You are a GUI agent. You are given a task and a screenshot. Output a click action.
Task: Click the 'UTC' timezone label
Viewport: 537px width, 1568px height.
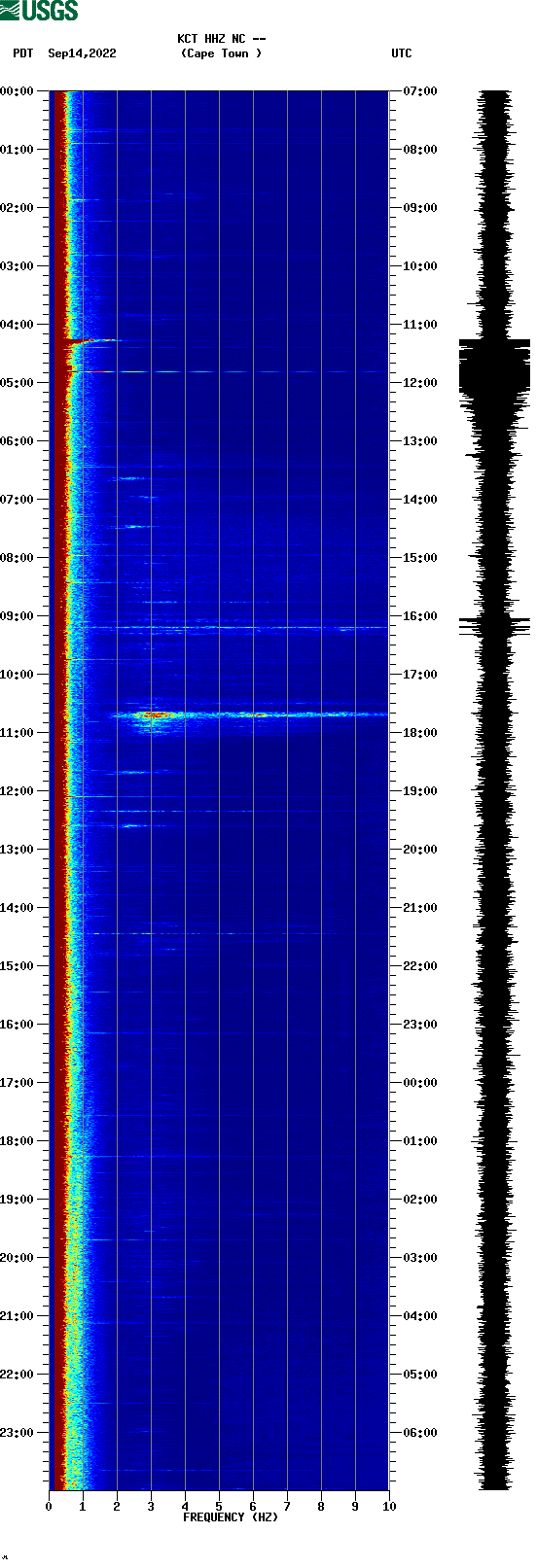pyautogui.click(x=402, y=53)
